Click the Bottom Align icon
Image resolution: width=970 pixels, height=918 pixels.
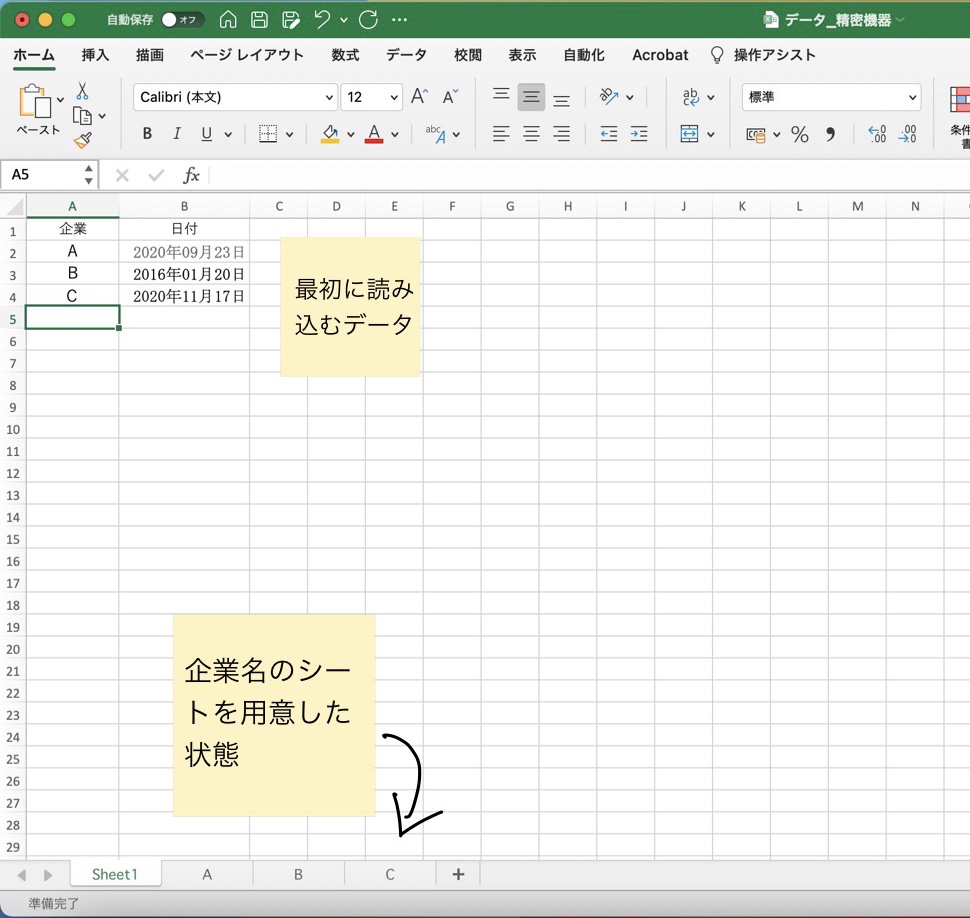point(562,100)
